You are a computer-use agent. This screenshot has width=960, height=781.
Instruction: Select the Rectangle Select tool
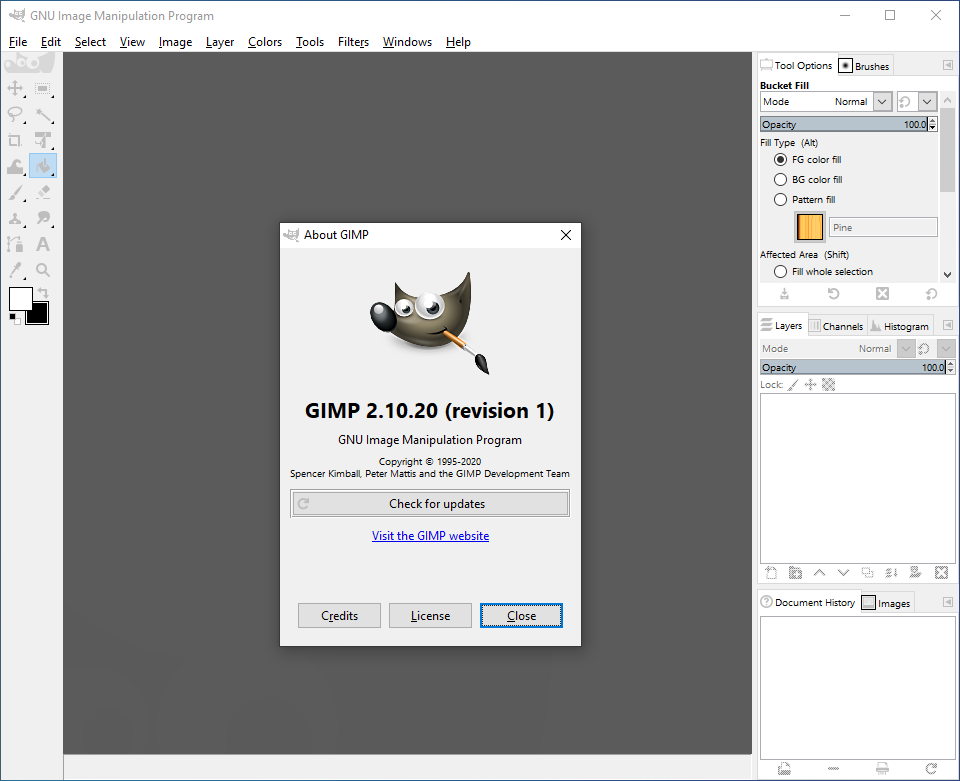click(x=42, y=89)
